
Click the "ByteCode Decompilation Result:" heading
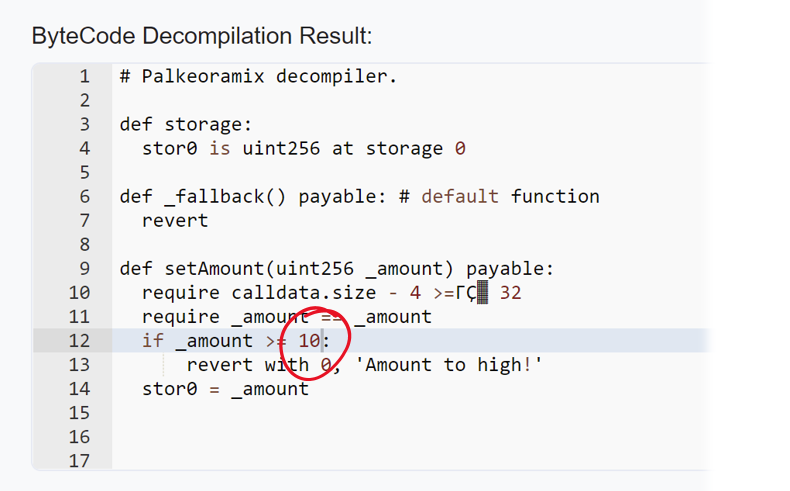pos(202,36)
